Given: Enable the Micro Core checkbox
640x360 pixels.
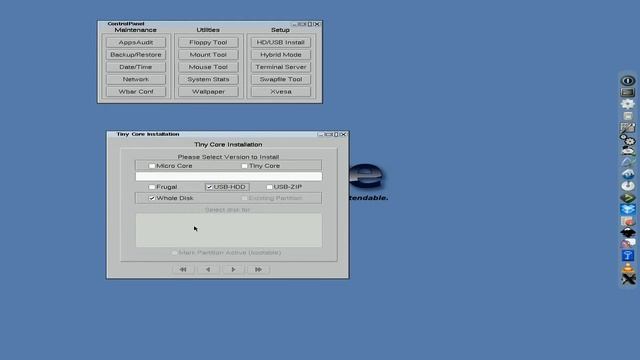Looking at the screenshot, I should (x=152, y=166).
